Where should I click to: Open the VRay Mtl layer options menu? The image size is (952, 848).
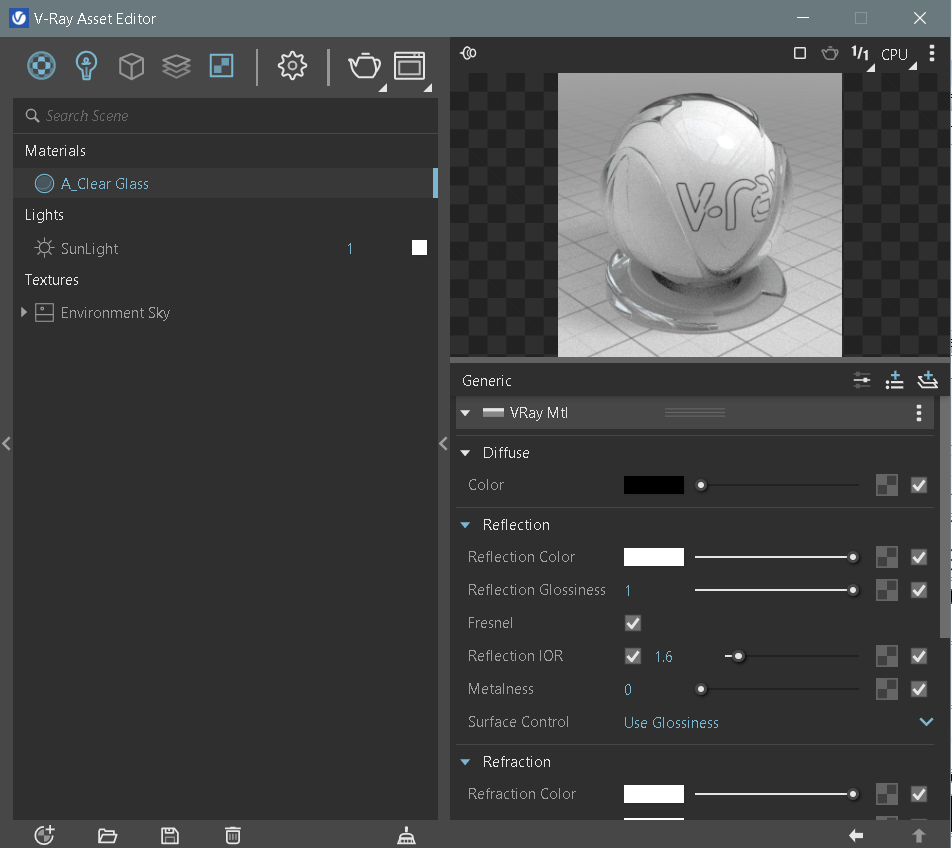[x=919, y=413]
